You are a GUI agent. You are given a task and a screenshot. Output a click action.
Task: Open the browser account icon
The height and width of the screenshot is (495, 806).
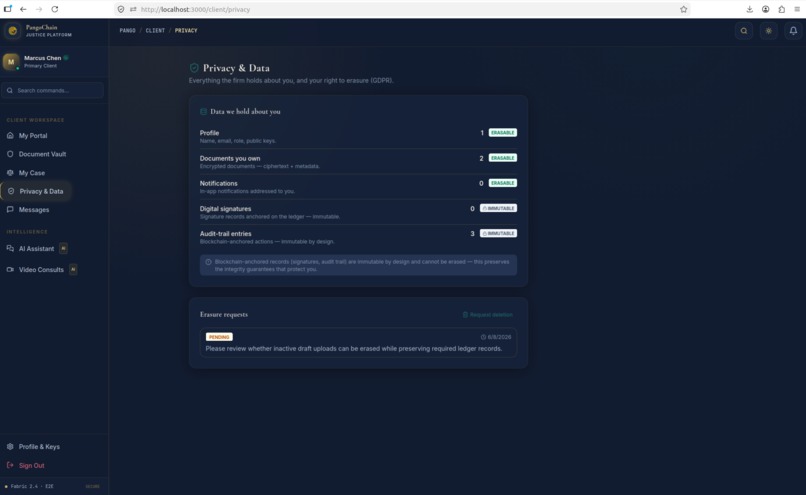[765, 9]
